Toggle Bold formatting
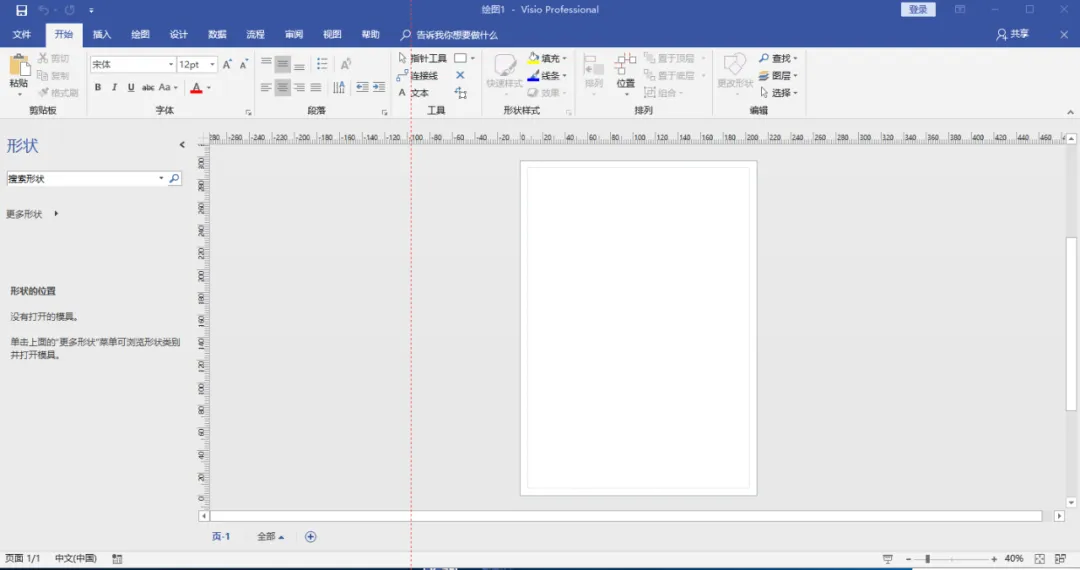The height and width of the screenshot is (570, 1080). 98,87
